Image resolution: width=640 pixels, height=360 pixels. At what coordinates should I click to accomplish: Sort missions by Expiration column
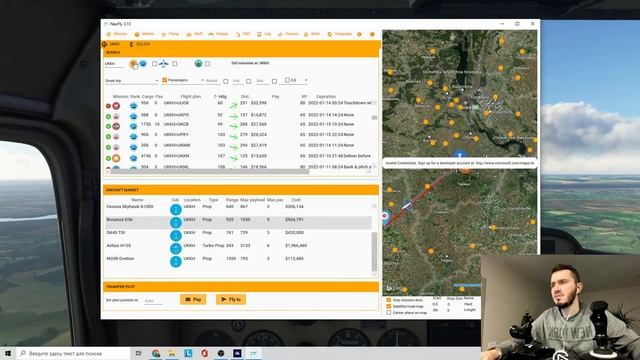pos(326,97)
